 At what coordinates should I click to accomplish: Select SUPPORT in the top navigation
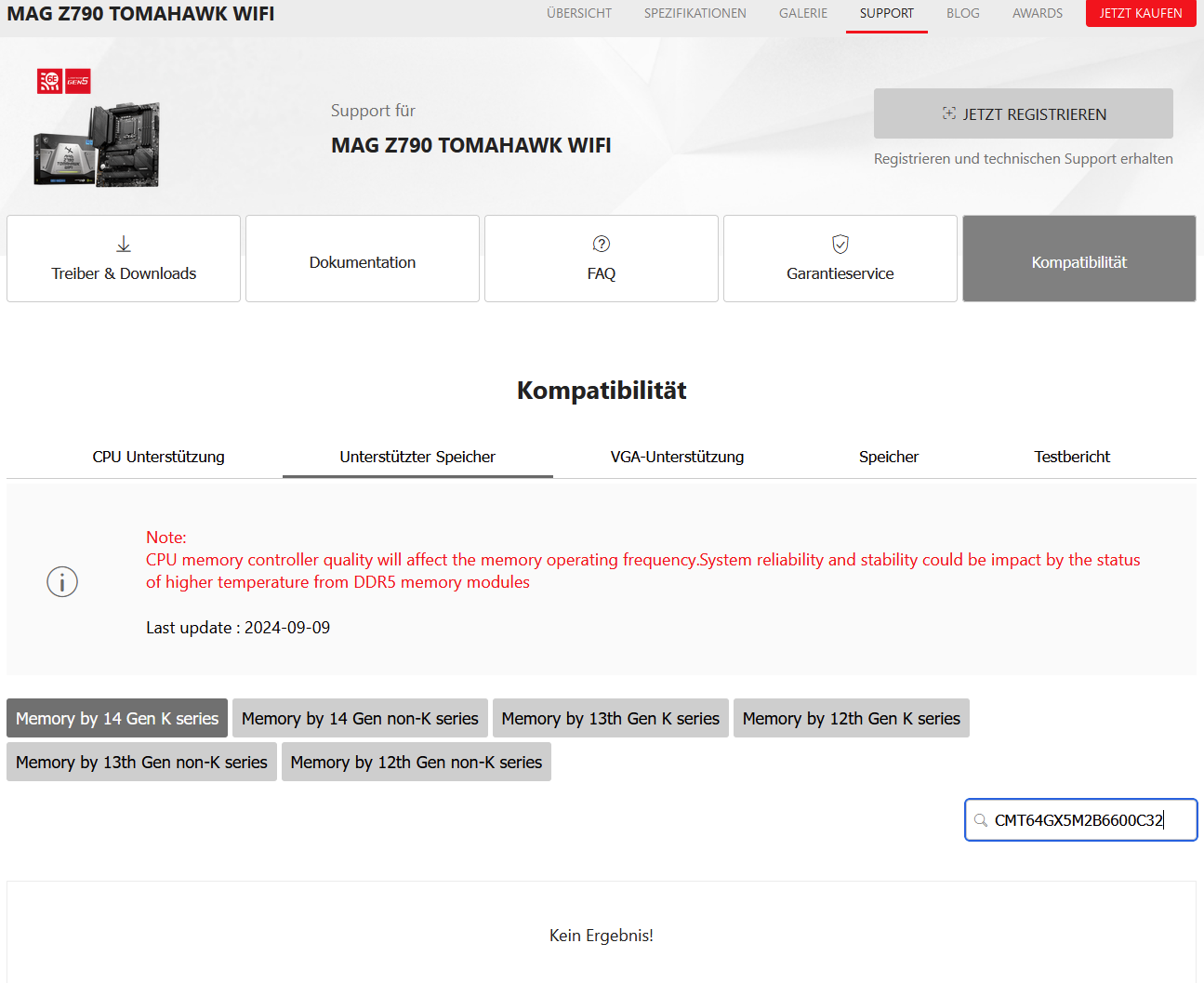click(887, 14)
